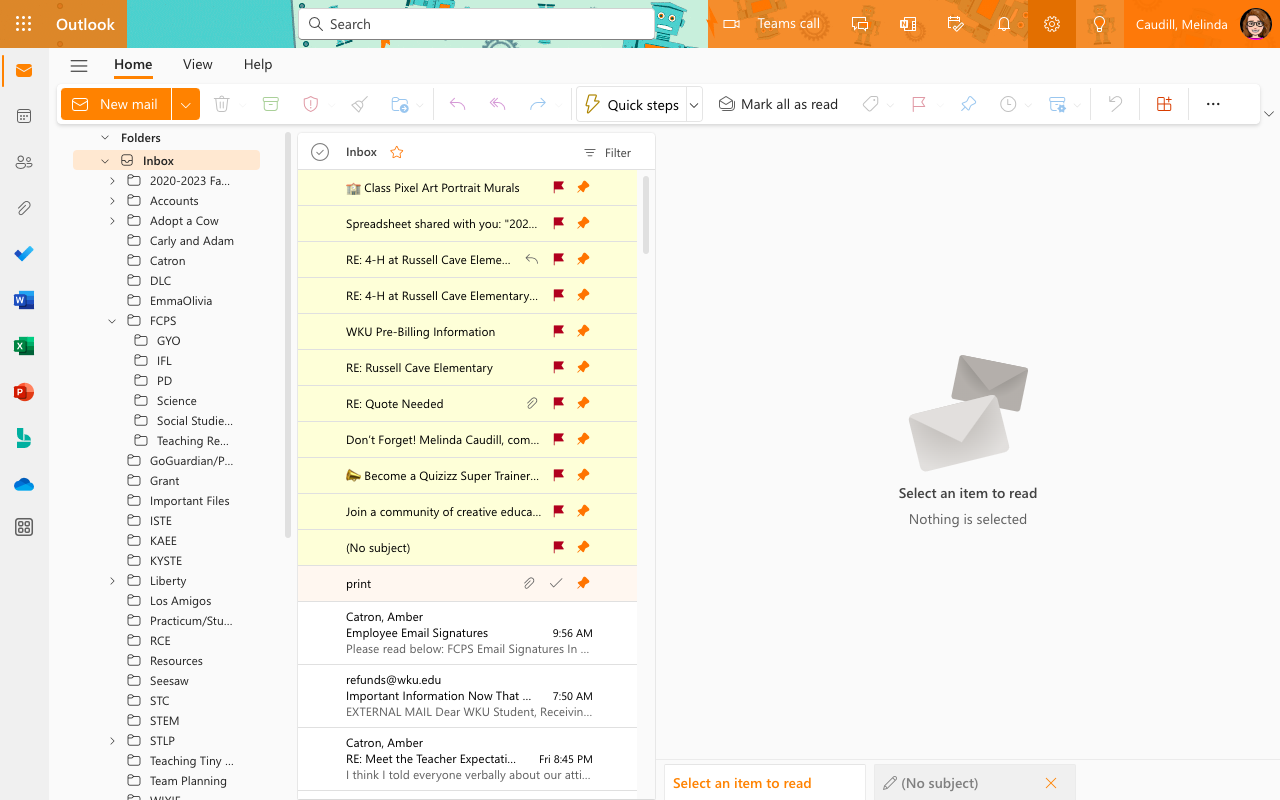Screen dimensions: 1280x800
Task: Click the New mail button
Action: 116,104
